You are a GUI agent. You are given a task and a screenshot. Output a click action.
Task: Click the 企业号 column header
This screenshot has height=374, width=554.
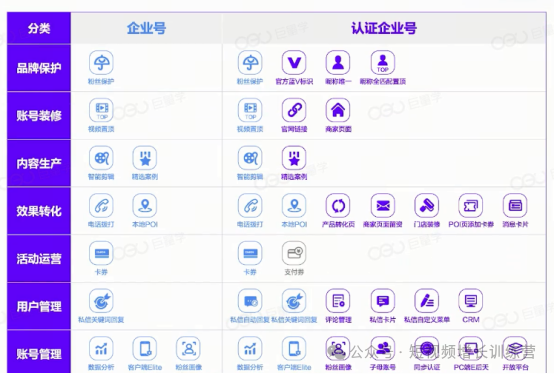[146, 28]
